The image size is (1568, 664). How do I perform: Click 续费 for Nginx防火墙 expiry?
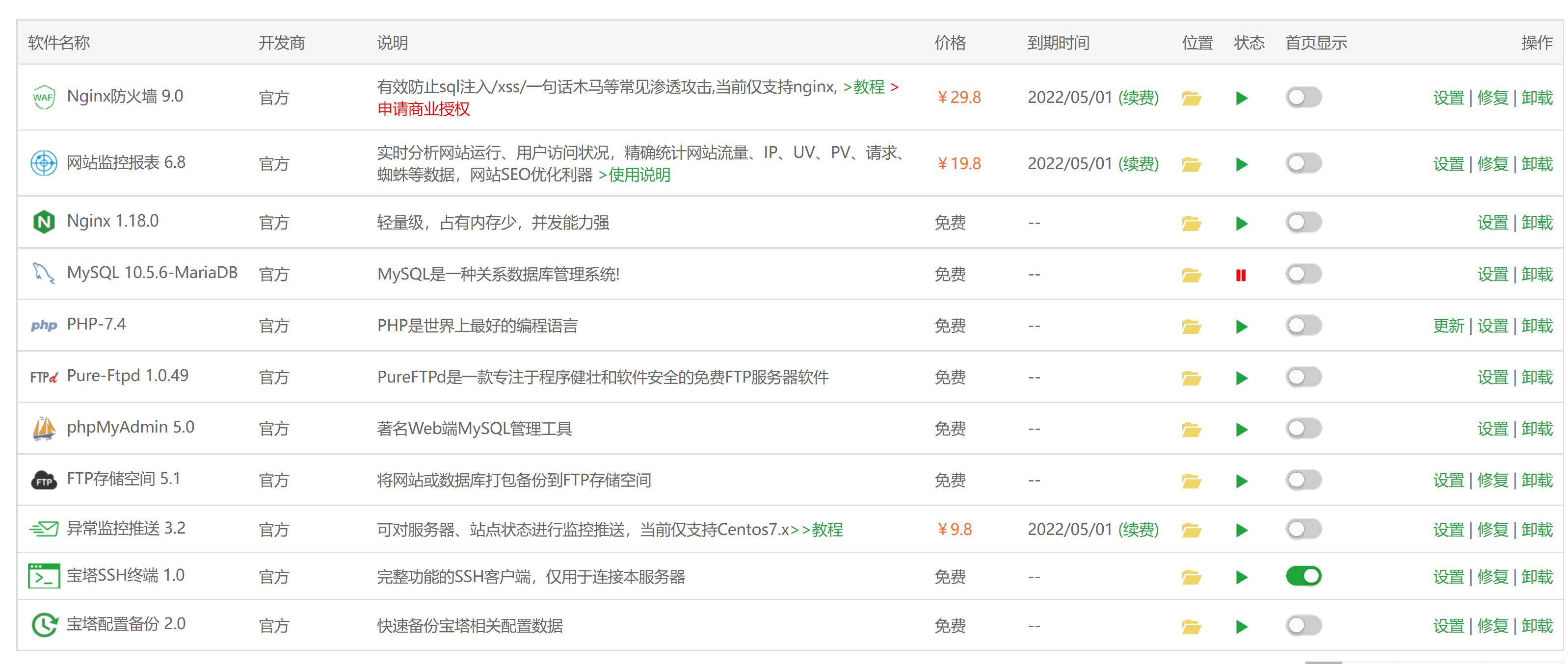click(x=1138, y=98)
